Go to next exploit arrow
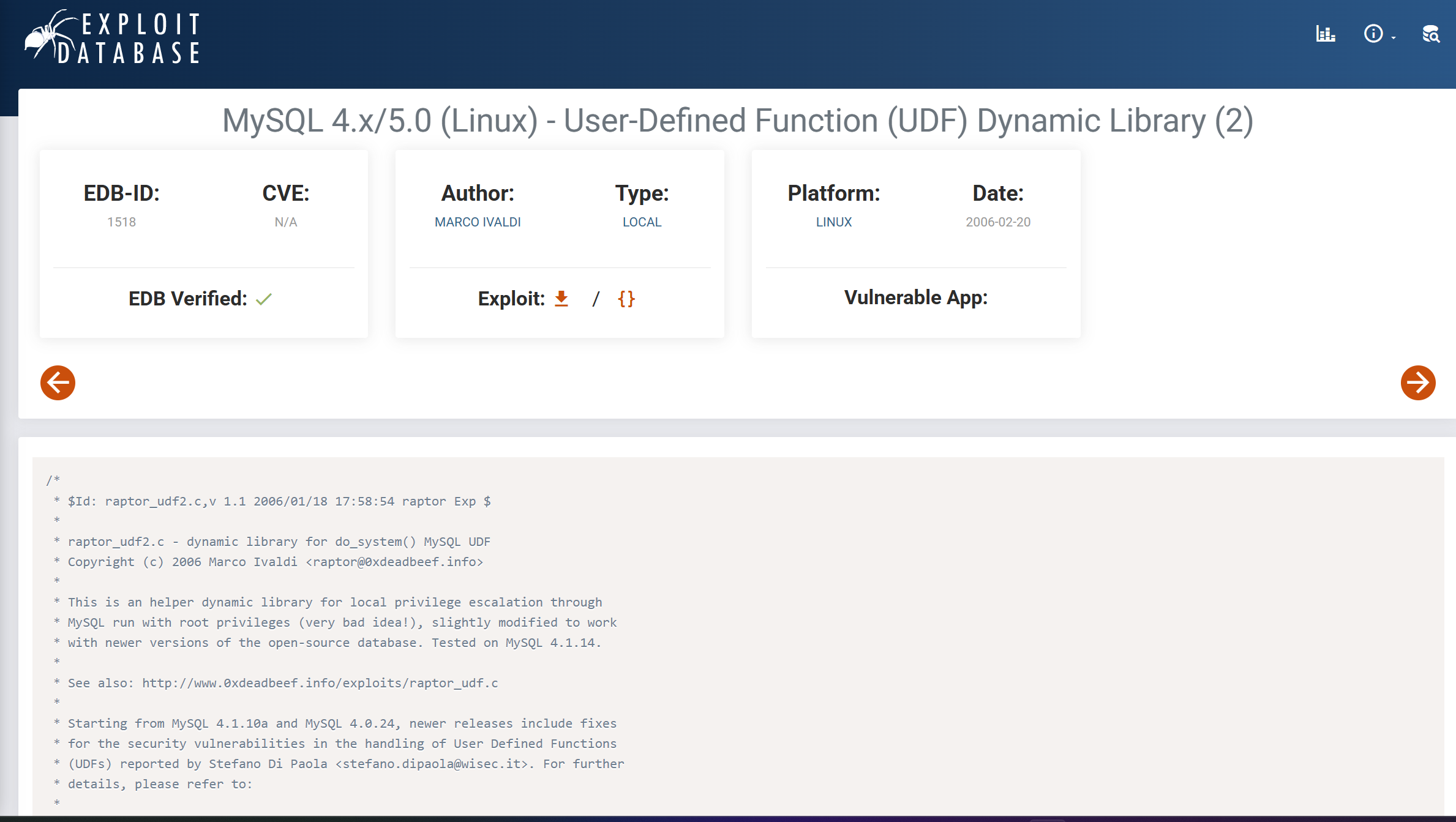This screenshot has height=822, width=1456. [x=1417, y=383]
